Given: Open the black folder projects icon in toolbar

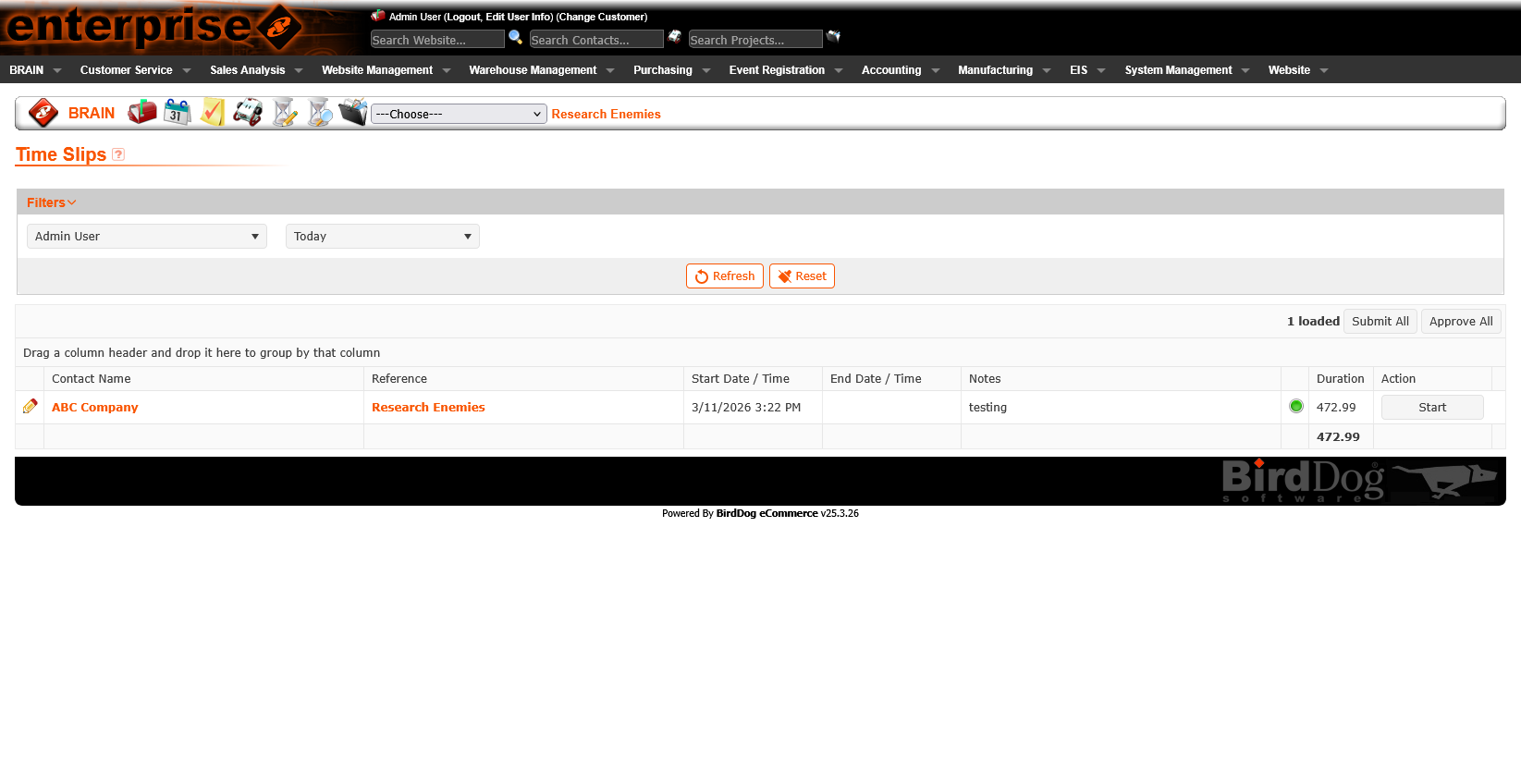Looking at the screenshot, I should [x=352, y=113].
